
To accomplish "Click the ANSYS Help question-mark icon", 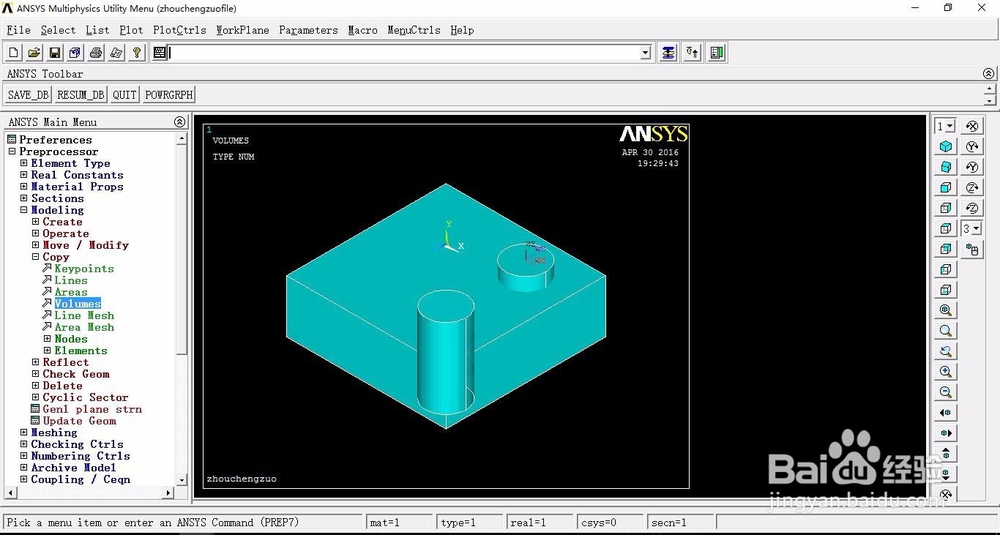I will click(x=136, y=53).
